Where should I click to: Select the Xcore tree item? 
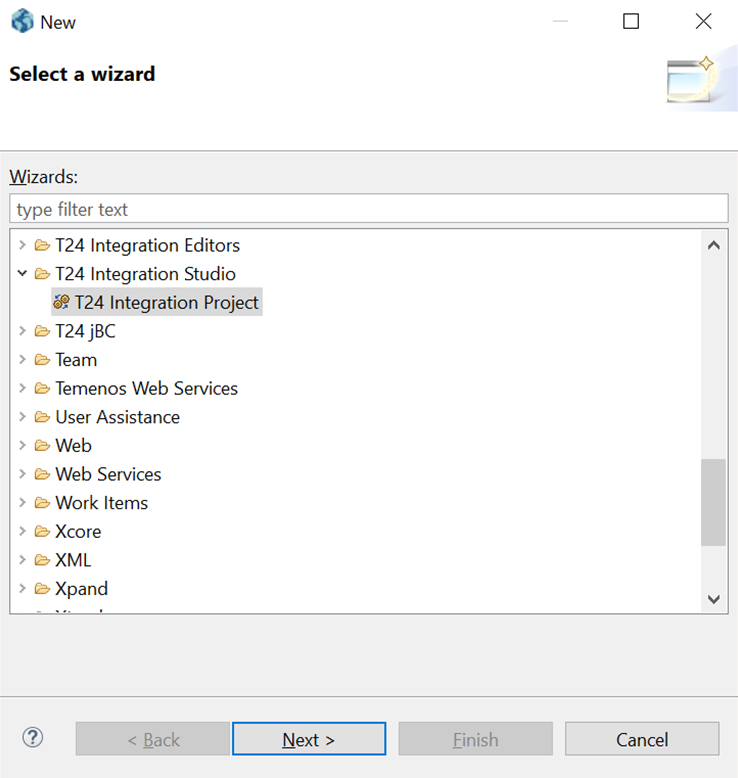(x=78, y=532)
